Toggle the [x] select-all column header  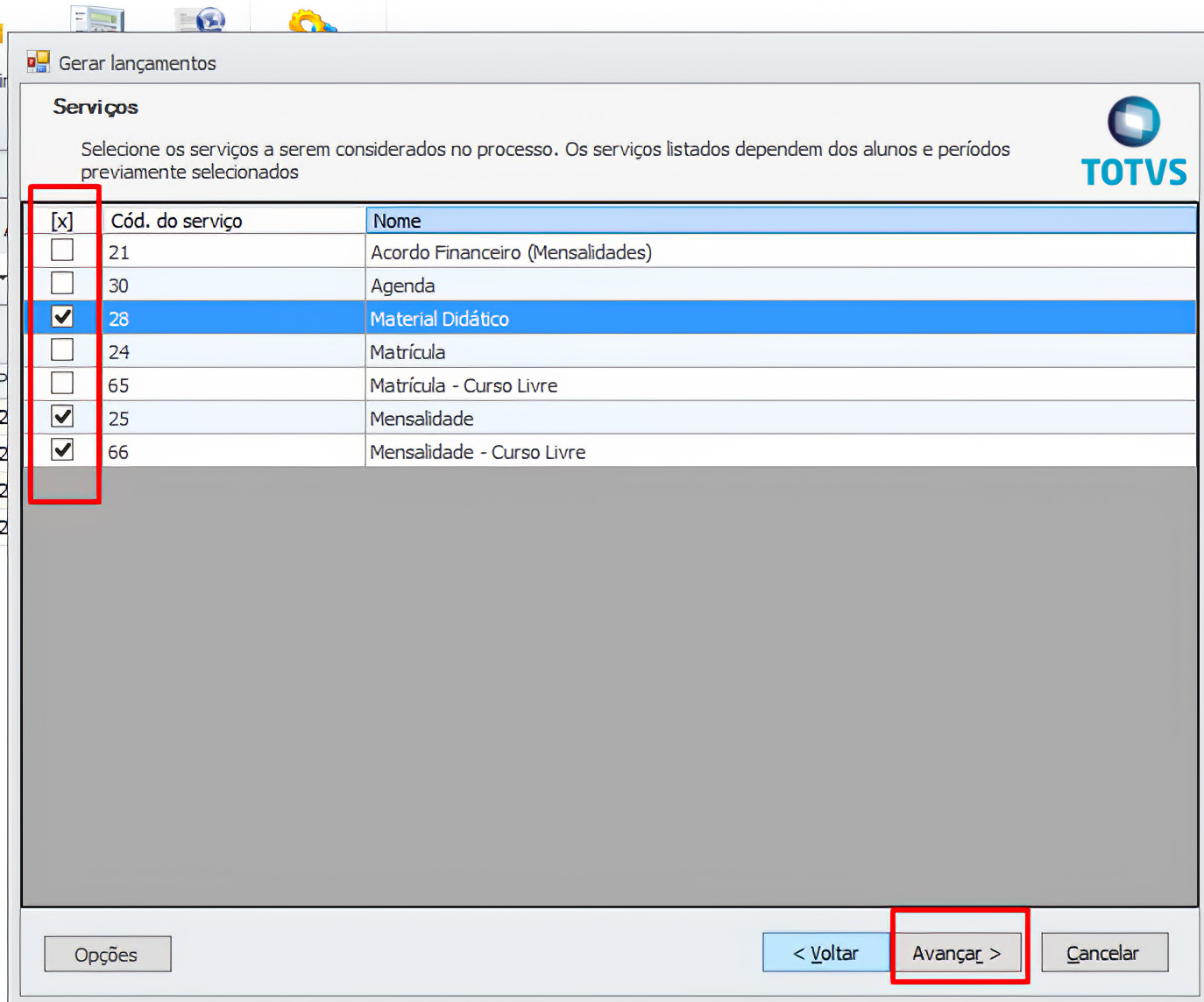point(62,221)
